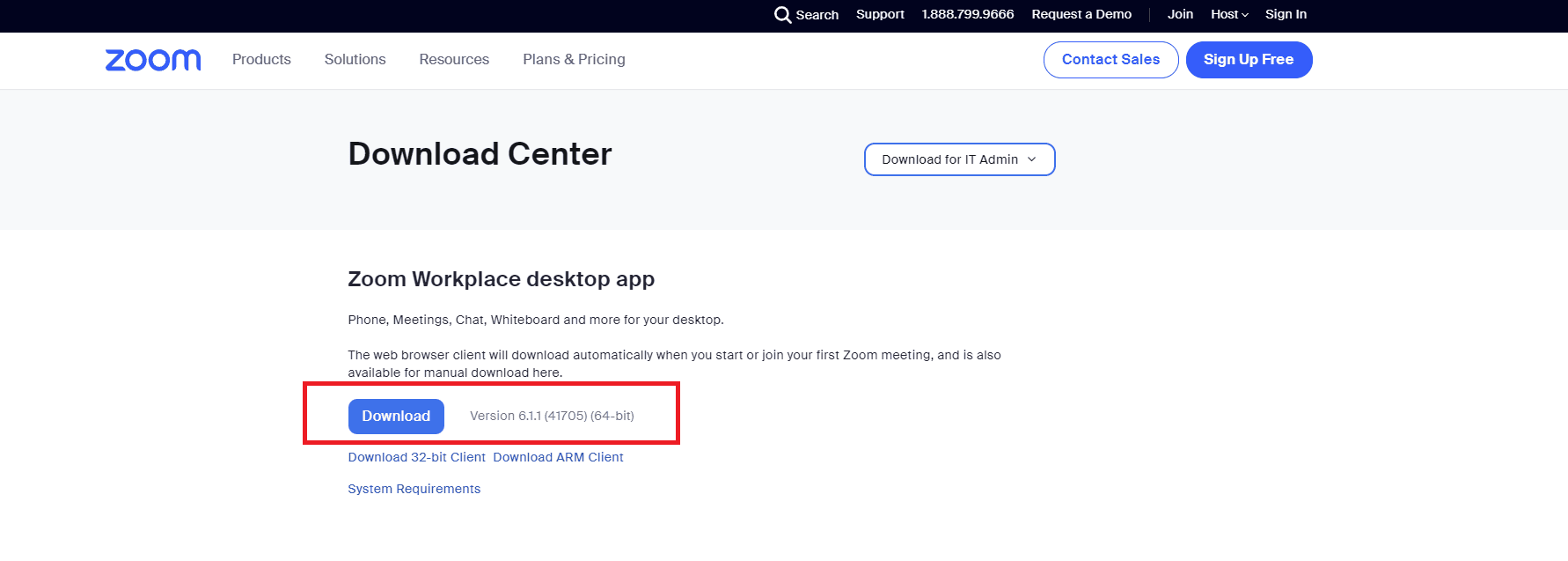Expand the Host dropdown menu
Screen dimensions: 1568x561
1229,15
